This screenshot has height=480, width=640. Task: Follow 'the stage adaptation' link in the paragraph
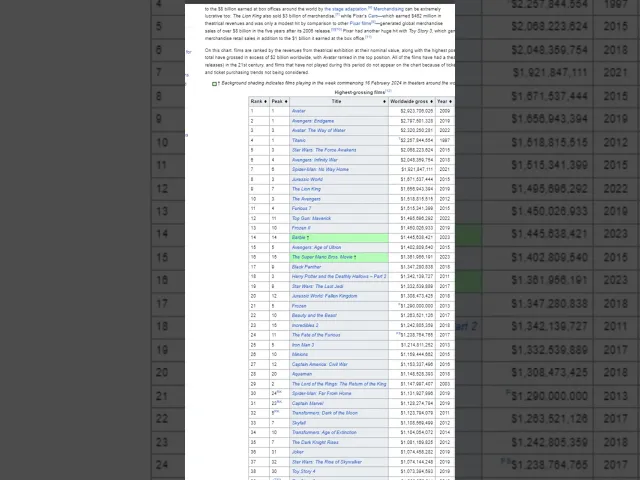pos(345,9)
